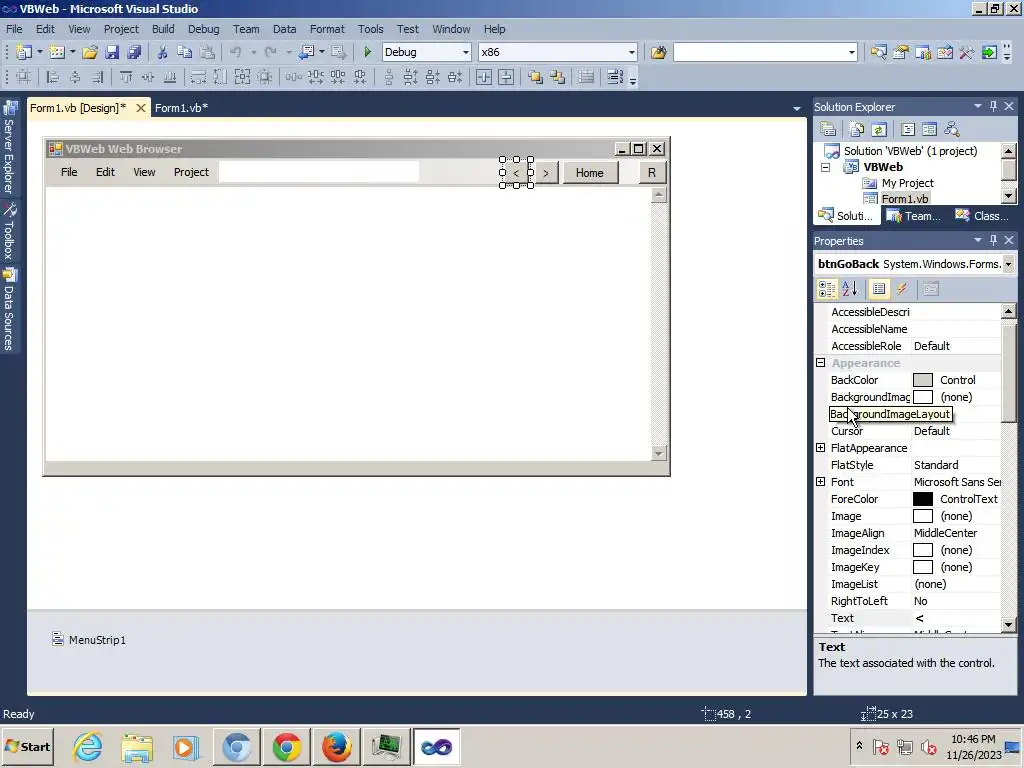
Task: Click the Send to Back layout icon
Action: click(x=558, y=78)
